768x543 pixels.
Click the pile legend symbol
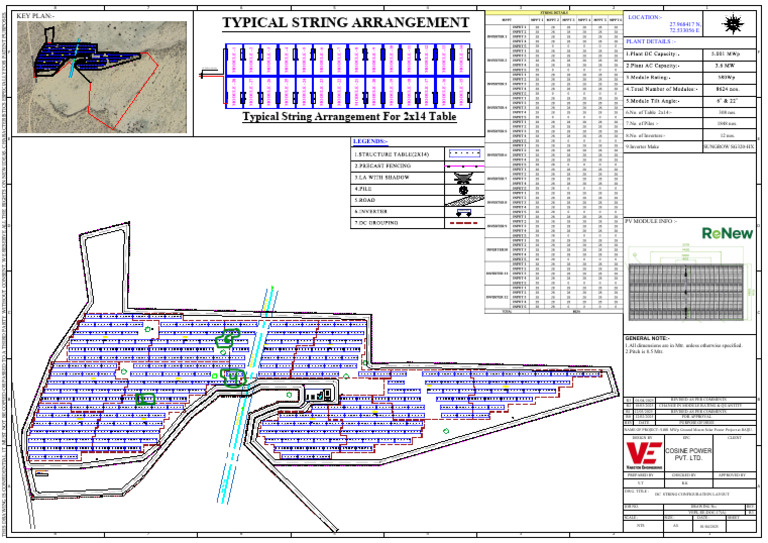(x=463, y=189)
